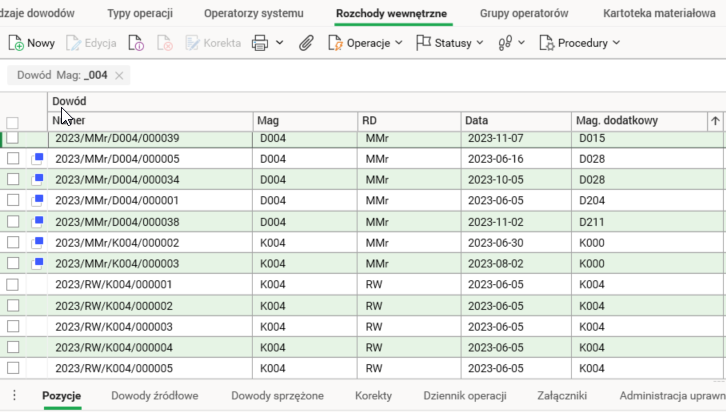The width and height of the screenshot is (726, 412).
Task: Click linked-document icon for 2023/MMr/K004/000003
Action: (37, 263)
